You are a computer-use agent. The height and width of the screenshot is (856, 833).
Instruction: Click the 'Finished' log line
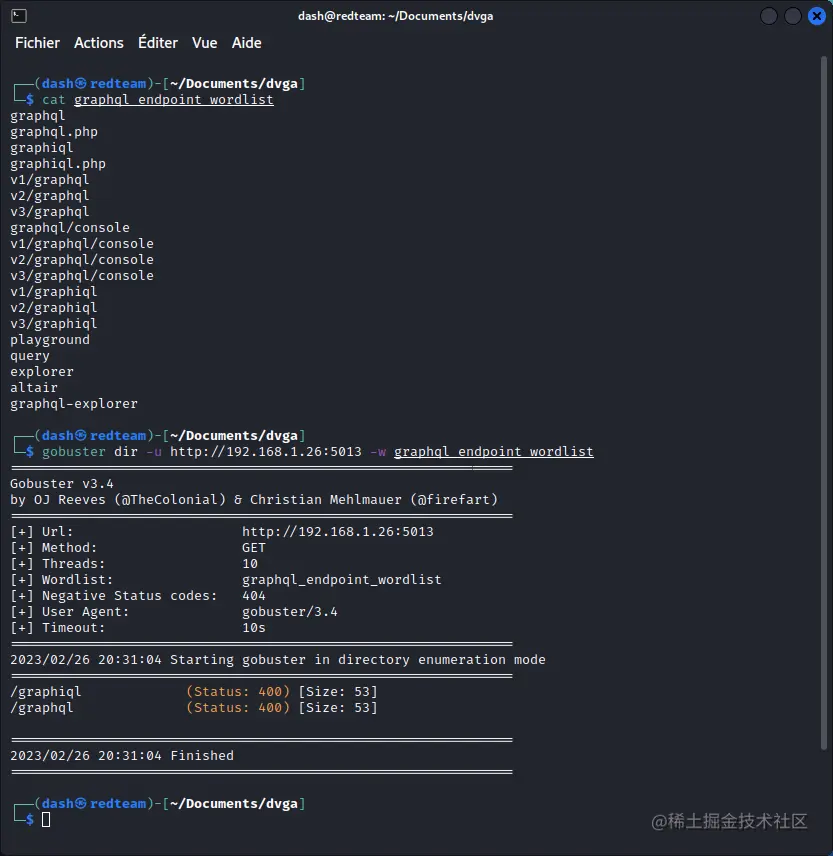(x=122, y=756)
